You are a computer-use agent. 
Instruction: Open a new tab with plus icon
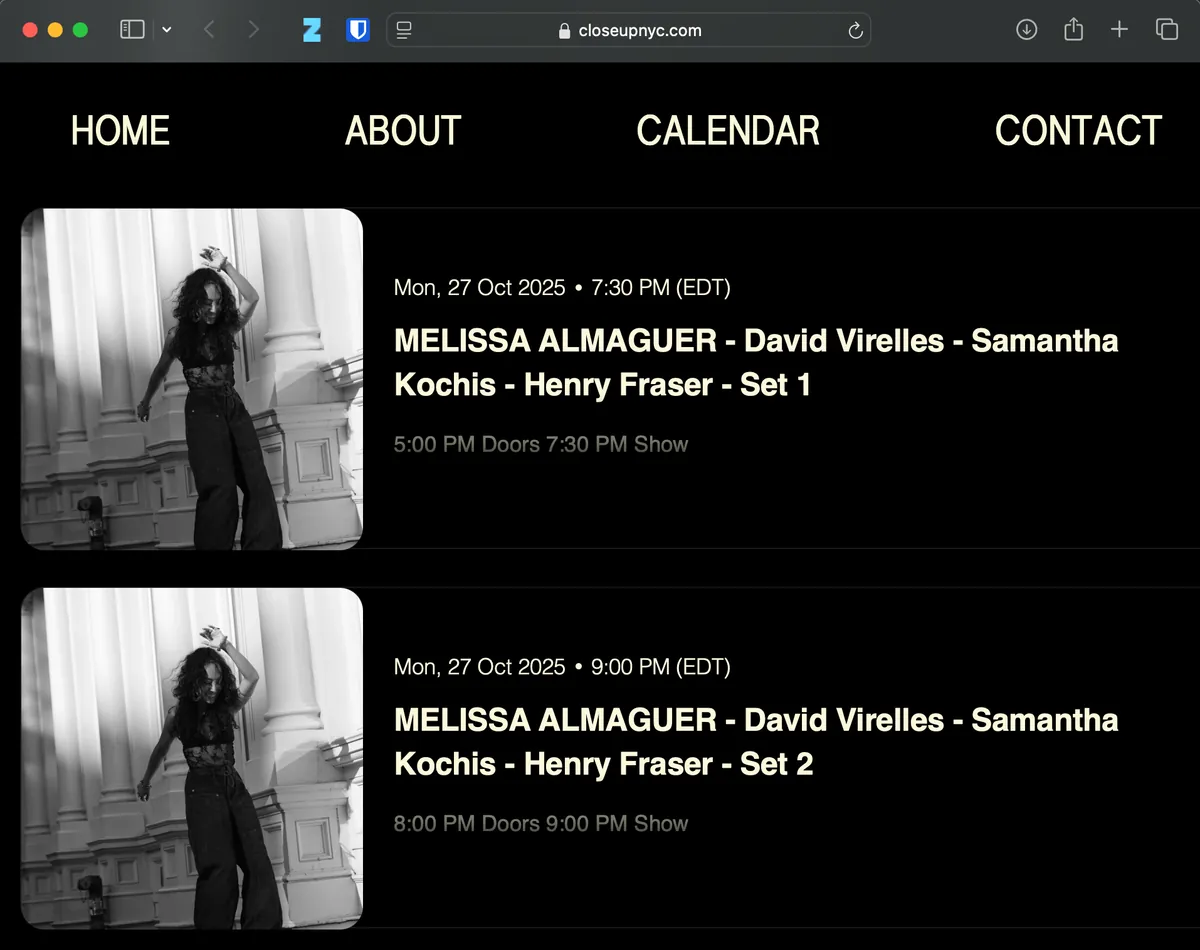(1119, 30)
